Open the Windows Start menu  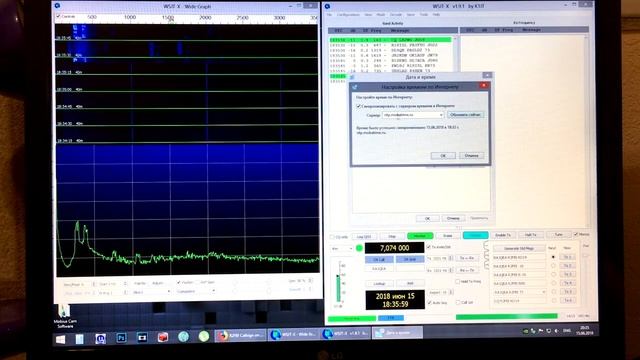[60, 339]
